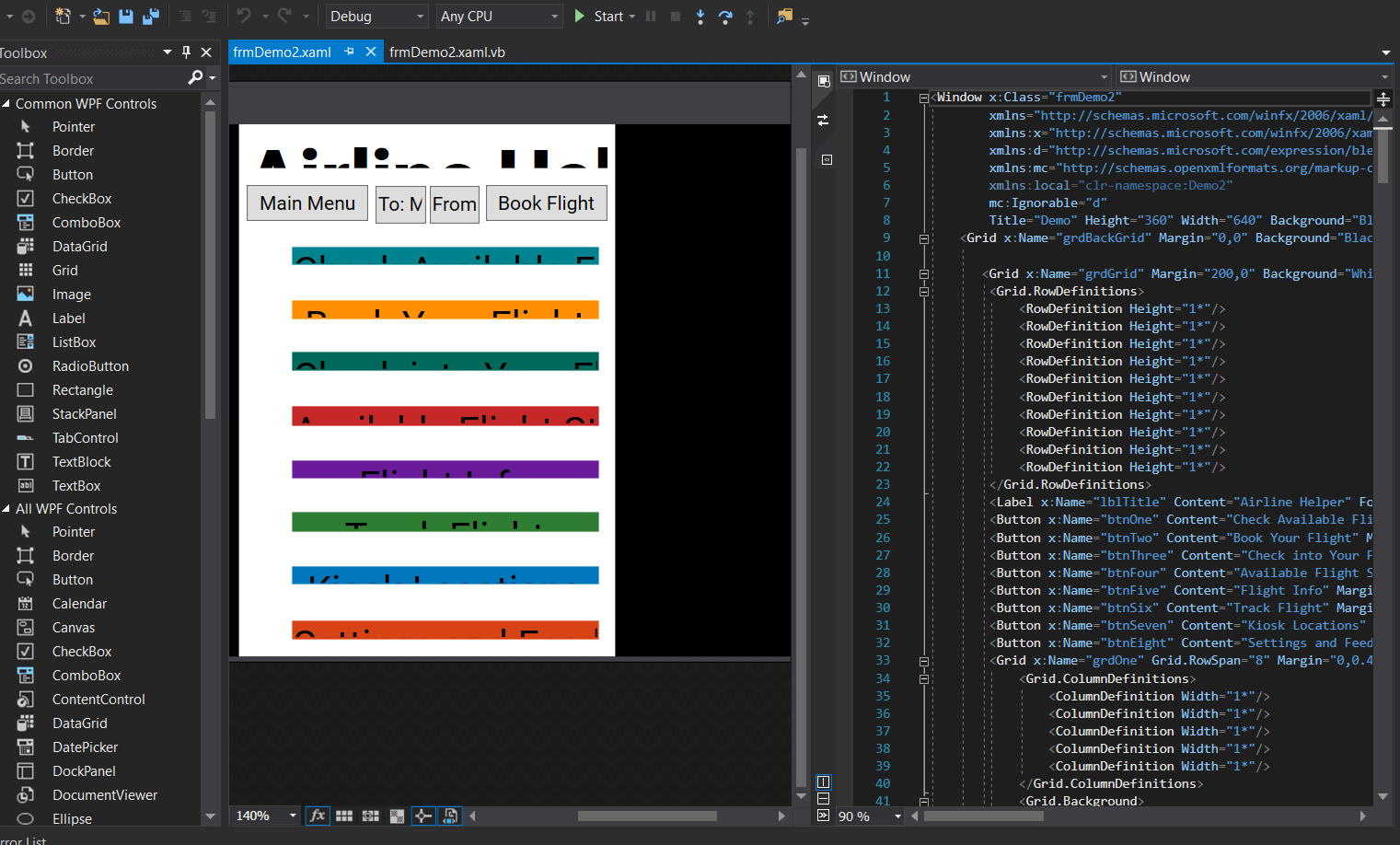Click the Swap Panes arrows icon
The height and width of the screenshot is (845, 1400).
click(823, 120)
